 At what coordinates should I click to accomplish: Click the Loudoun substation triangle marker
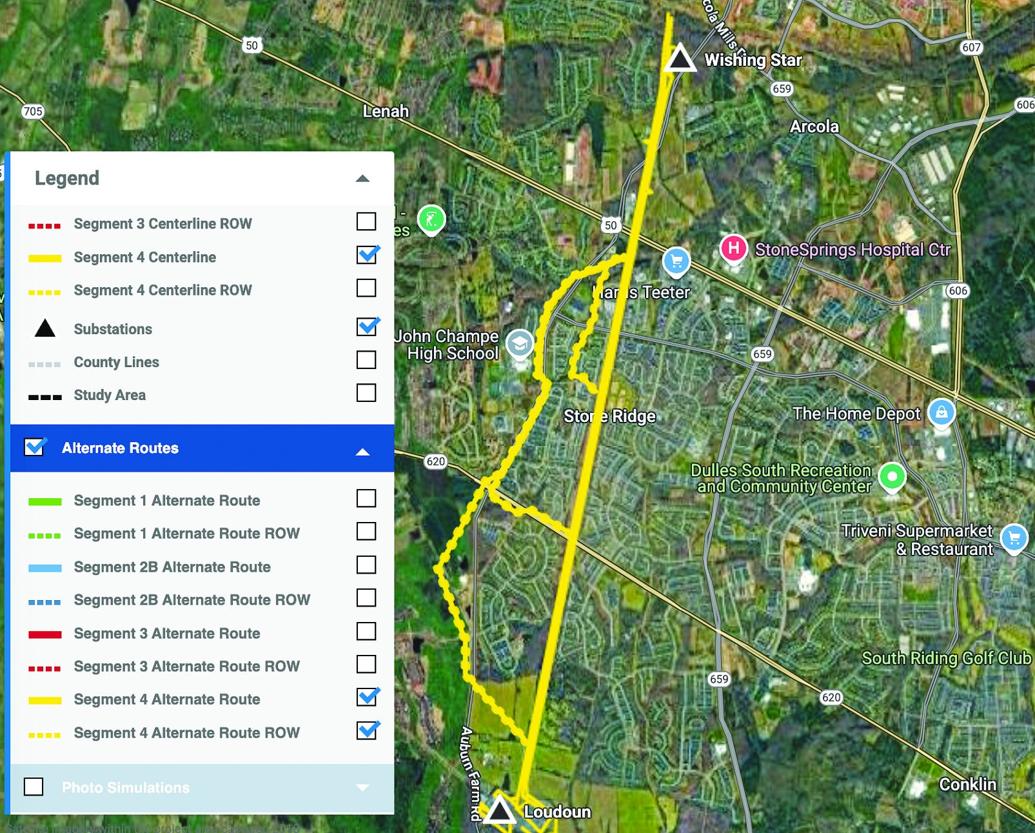coord(499,811)
